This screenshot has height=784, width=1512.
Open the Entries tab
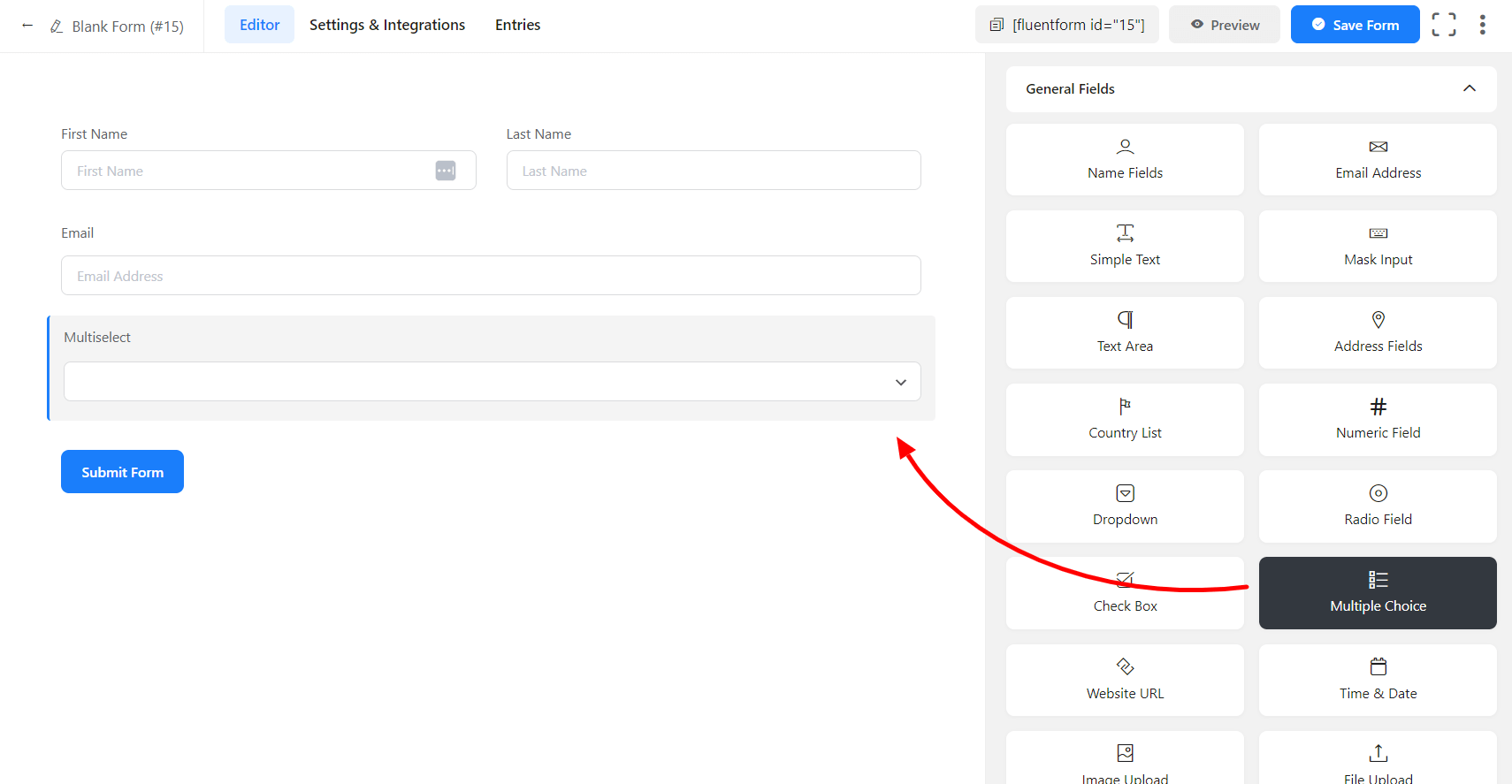click(x=517, y=25)
